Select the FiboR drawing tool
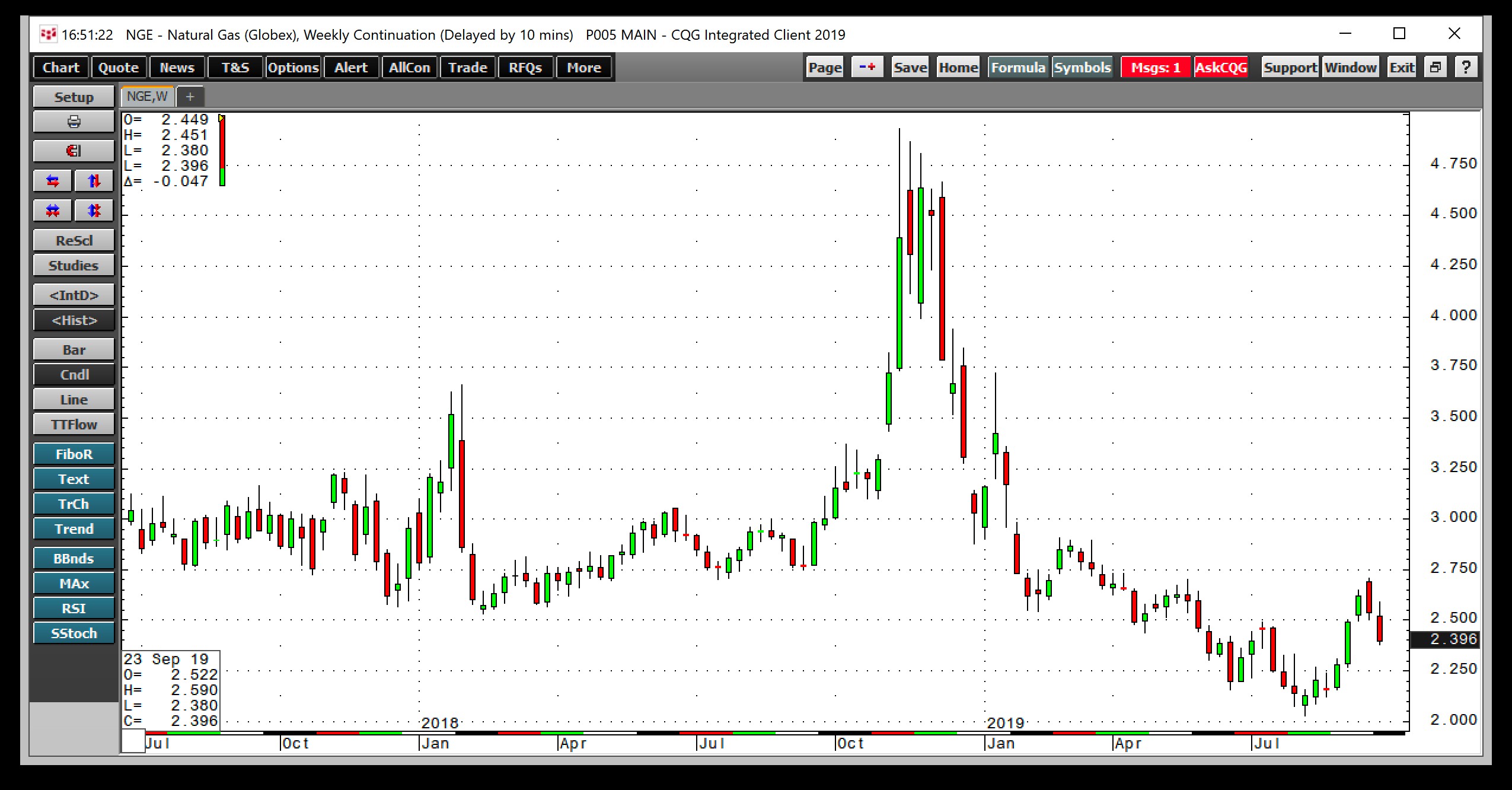This screenshot has width=1512, height=790. pyautogui.click(x=74, y=454)
